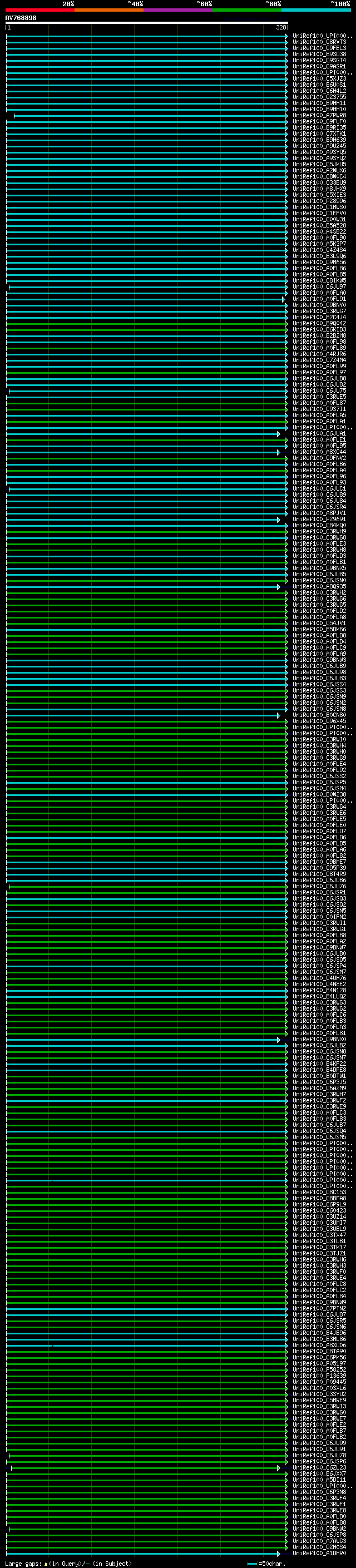Select subject label UniRef100_B5A528
Screen dimensions: 356x1568
click(319, 225)
